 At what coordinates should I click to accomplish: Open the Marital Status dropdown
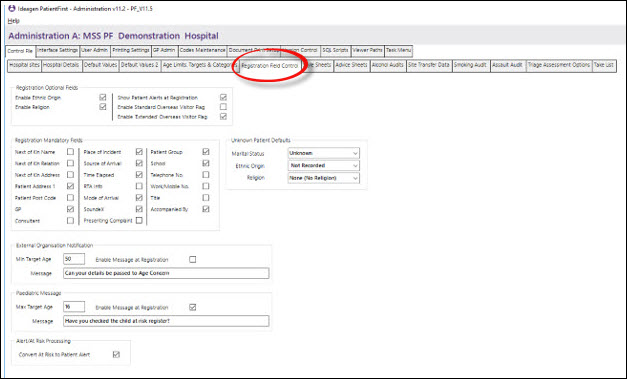tap(323, 153)
